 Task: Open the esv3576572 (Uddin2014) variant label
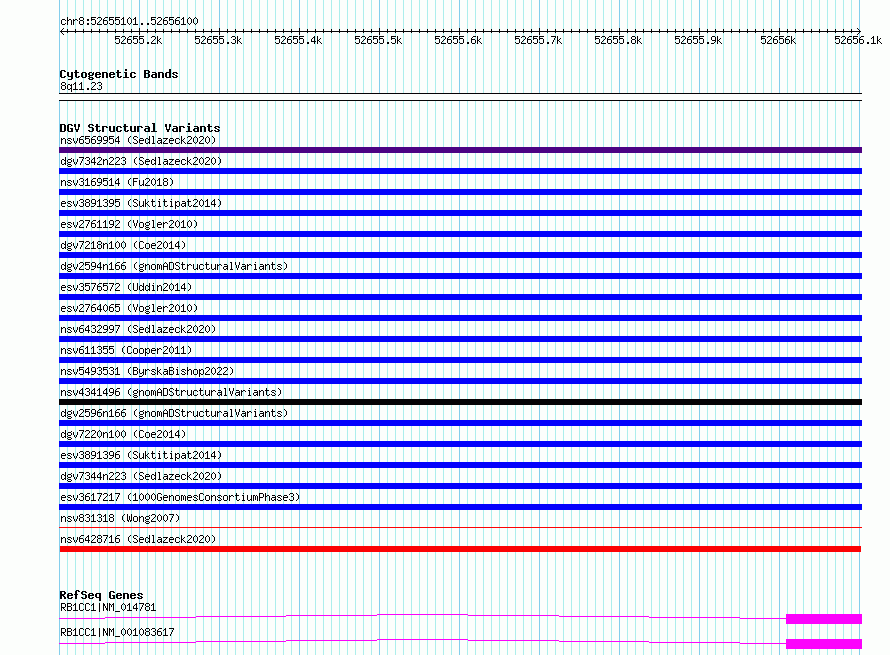click(x=126, y=287)
